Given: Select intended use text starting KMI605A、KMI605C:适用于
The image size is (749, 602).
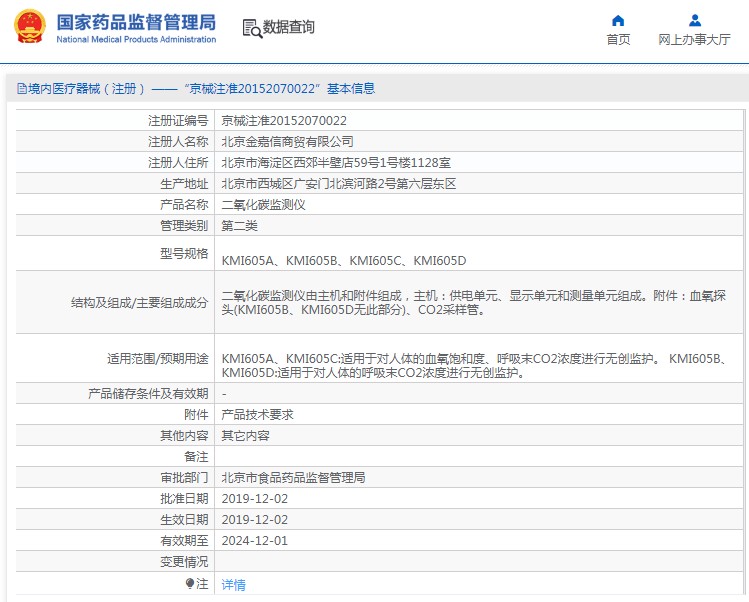Looking at the screenshot, I should [474, 366].
